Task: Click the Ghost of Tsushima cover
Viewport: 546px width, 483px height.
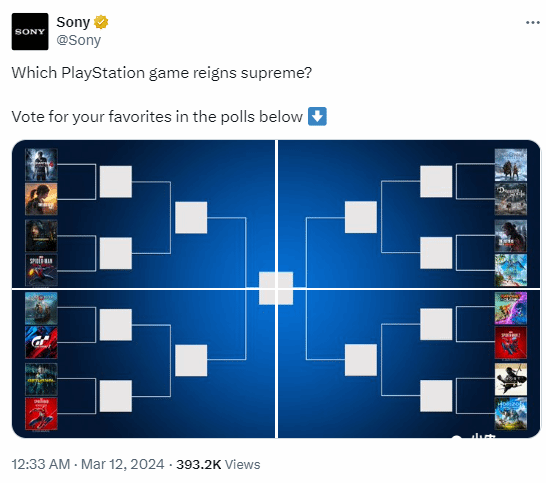Action: click(x=511, y=379)
